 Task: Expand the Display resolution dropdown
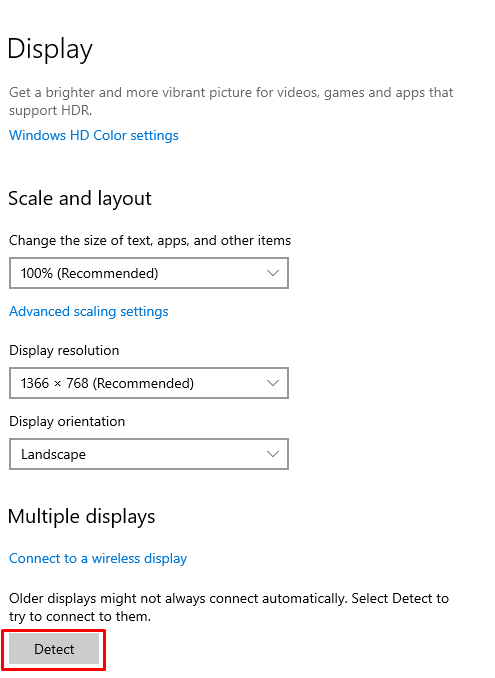tap(149, 383)
